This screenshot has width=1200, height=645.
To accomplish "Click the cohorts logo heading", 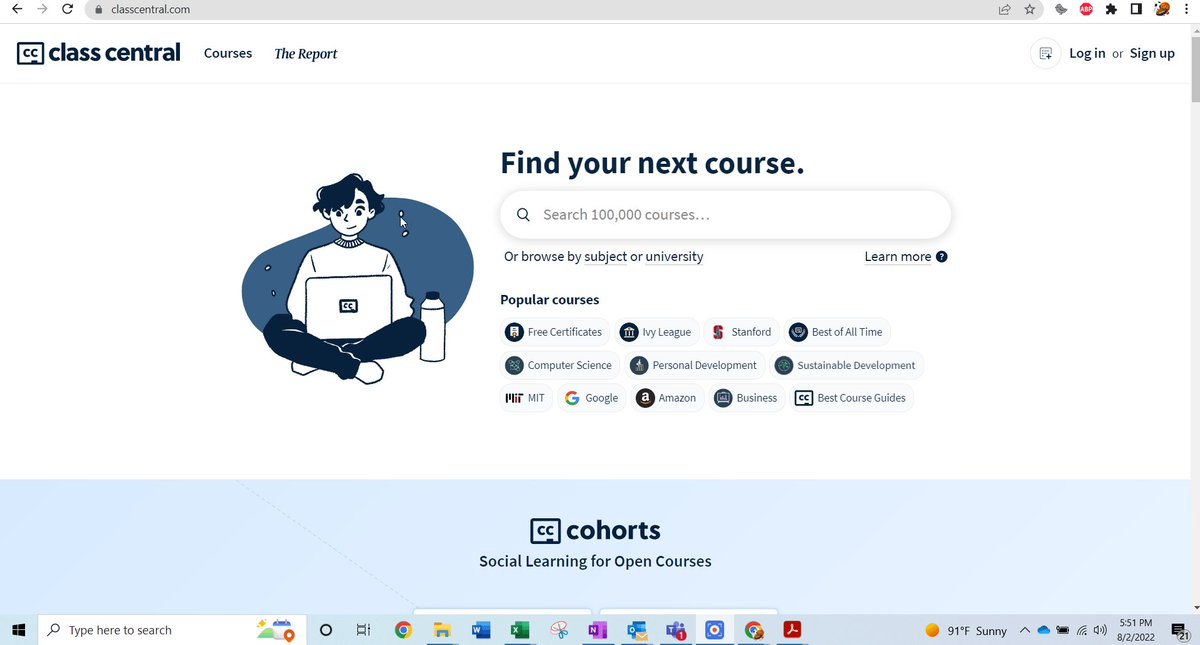I will pos(595,530).
